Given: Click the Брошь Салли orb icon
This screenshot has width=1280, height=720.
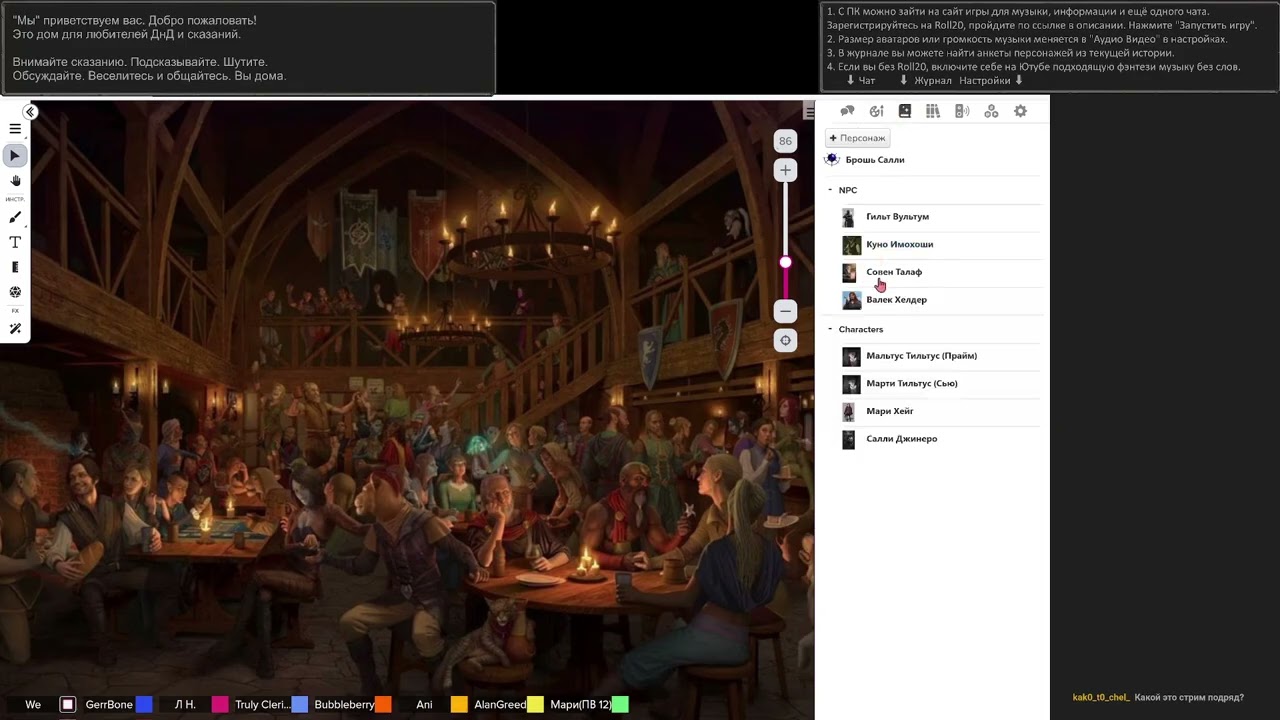Looking at the screenshot, I should [832, 160].
